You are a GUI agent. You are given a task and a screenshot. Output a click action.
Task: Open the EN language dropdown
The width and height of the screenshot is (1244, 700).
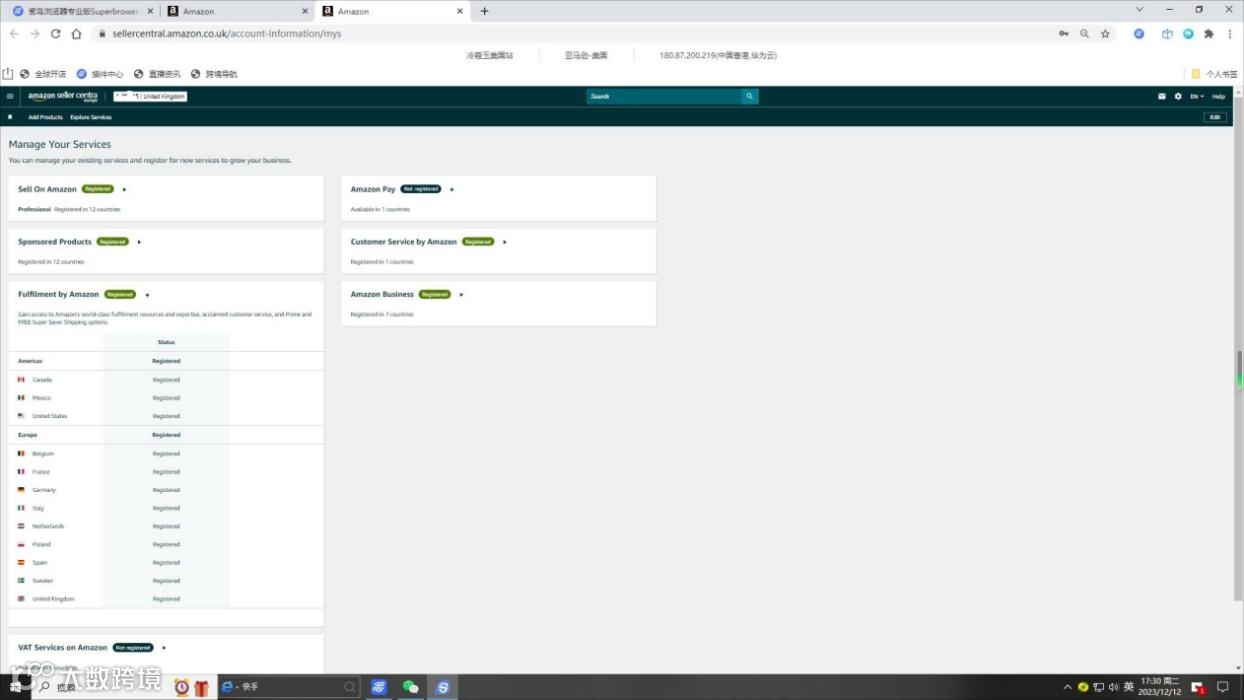coord(1197,96)
